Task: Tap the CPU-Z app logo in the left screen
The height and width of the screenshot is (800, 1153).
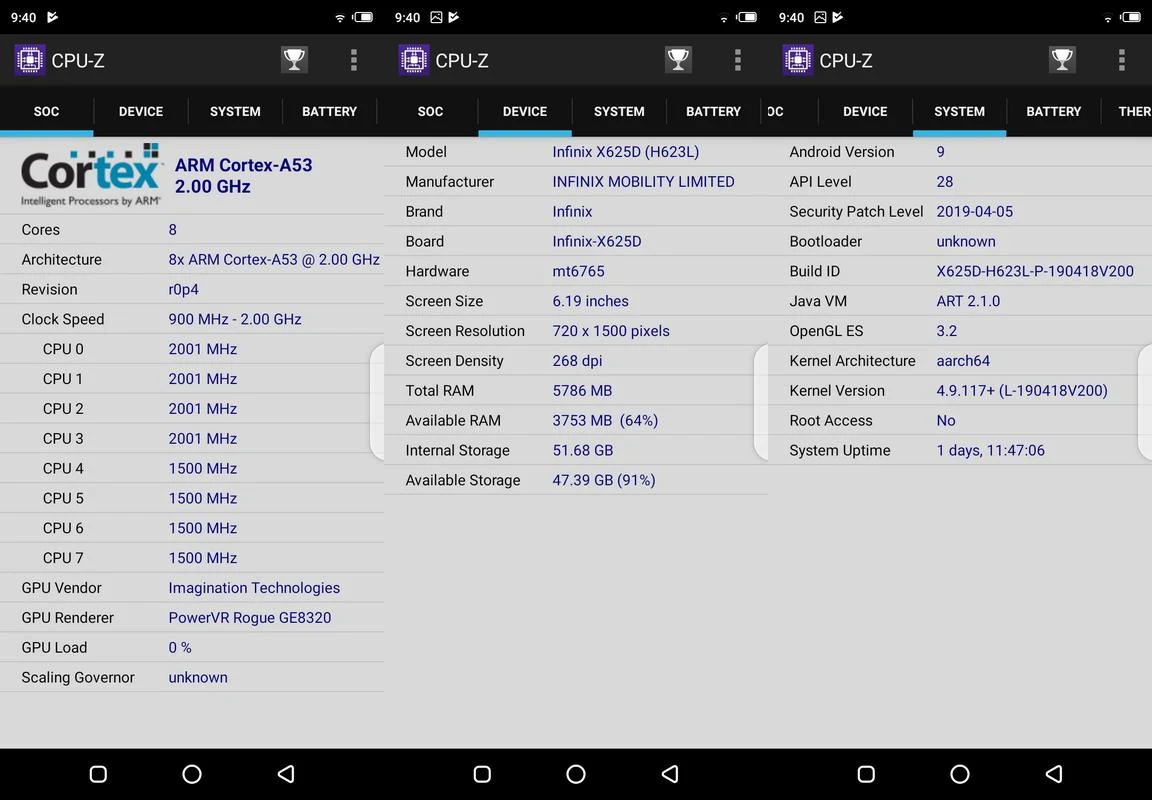Action: (x=29, y=60)
